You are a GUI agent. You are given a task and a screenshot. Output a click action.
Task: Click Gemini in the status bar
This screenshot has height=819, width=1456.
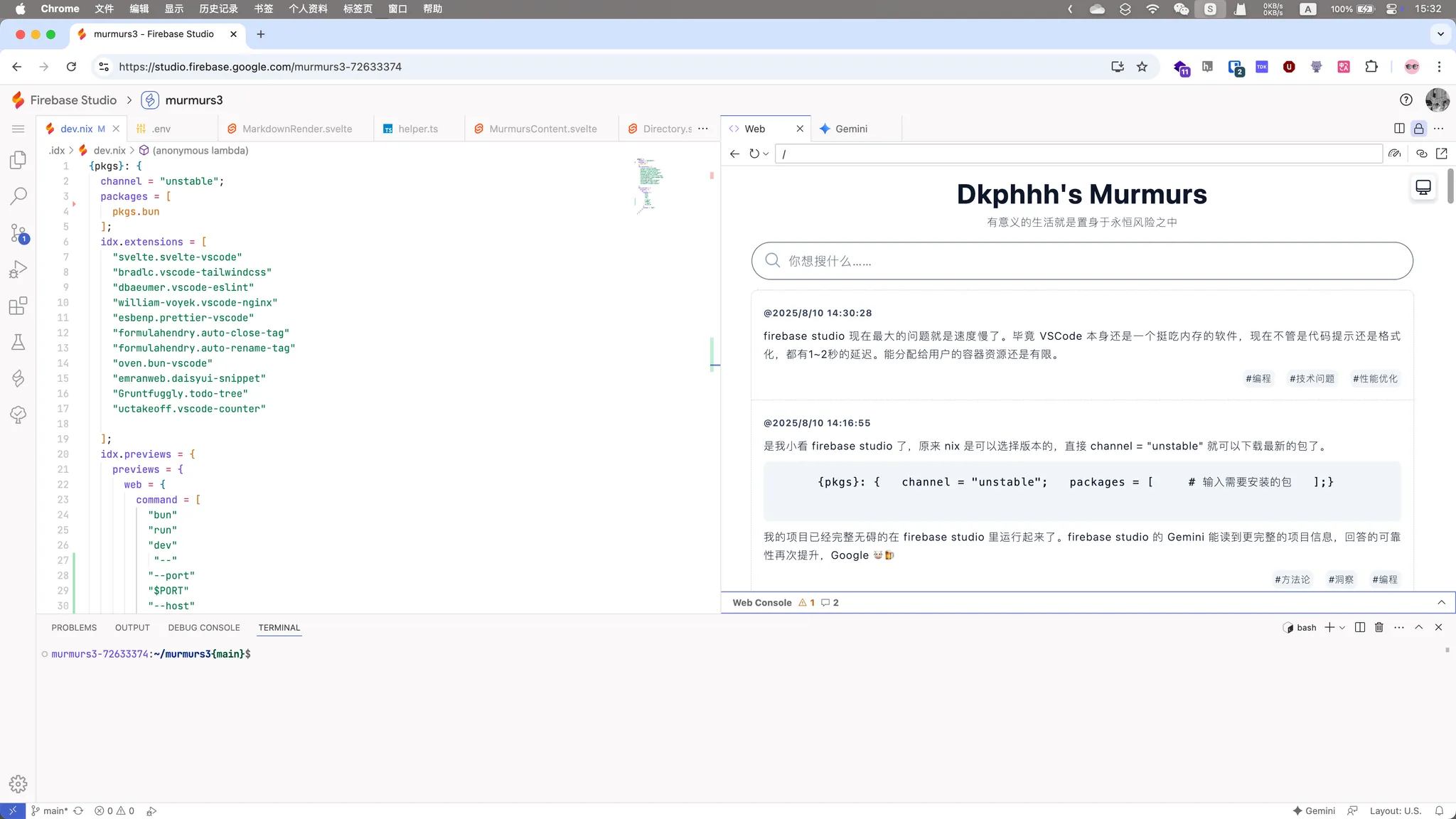1314,810
